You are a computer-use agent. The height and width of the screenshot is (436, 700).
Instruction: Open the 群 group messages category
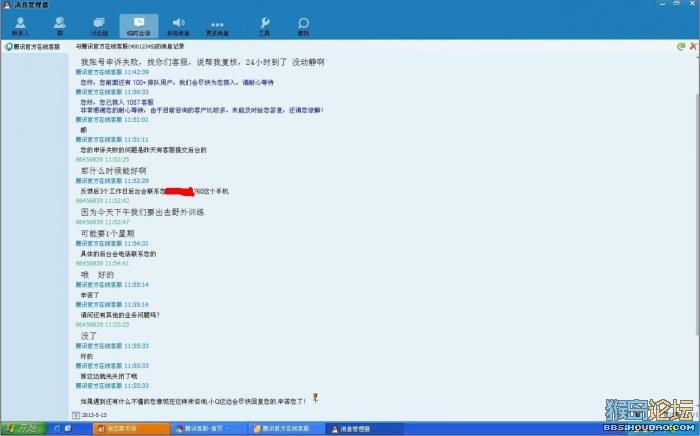[x=60, y=26]
